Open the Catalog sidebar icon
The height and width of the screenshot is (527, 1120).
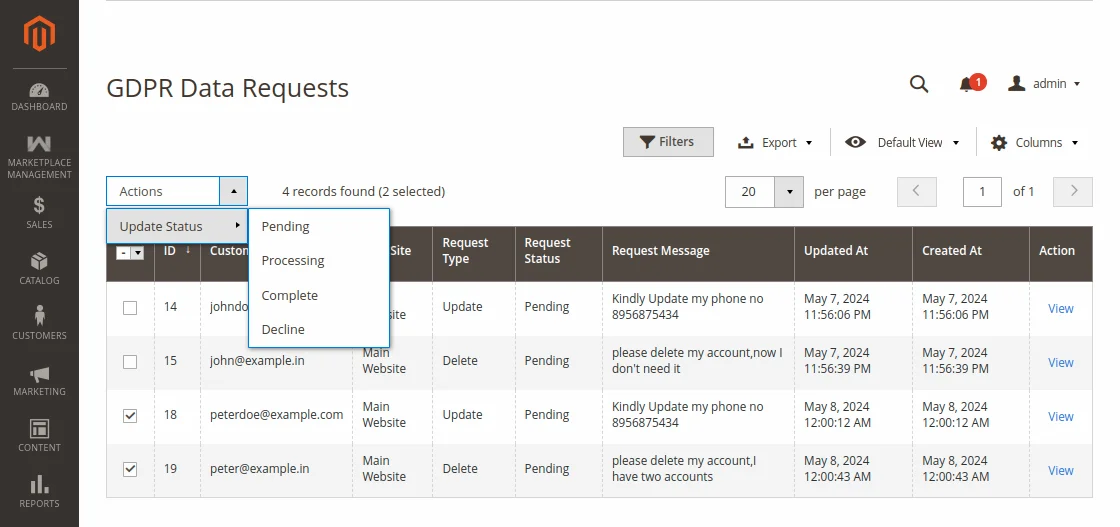[39, 268]
